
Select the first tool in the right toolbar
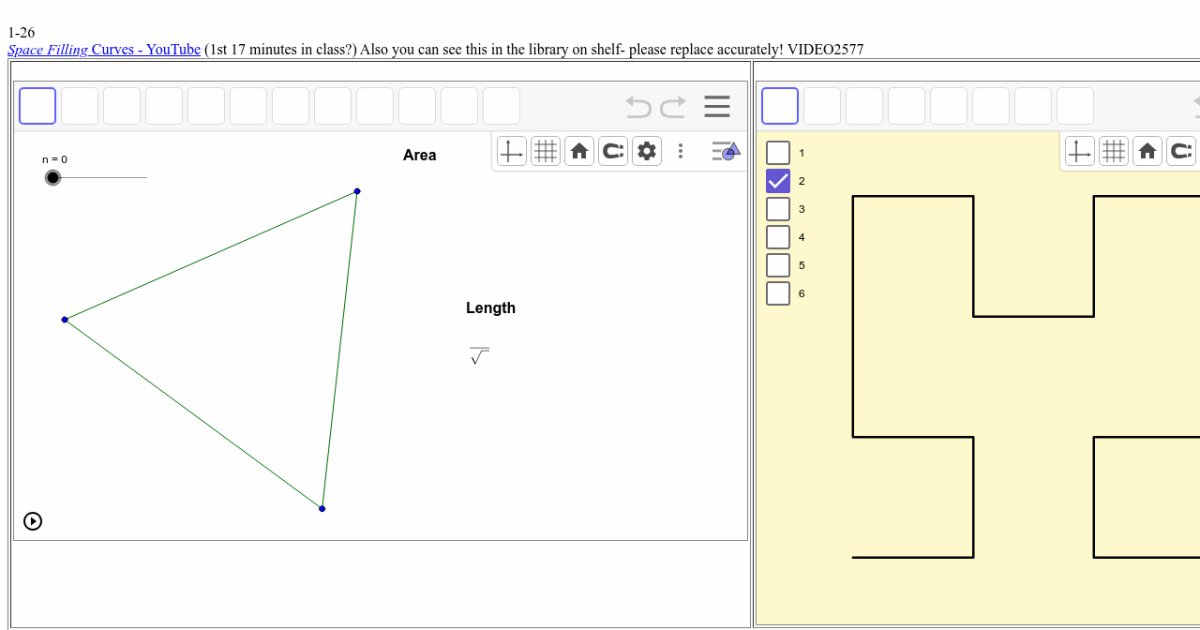point(779,106)
